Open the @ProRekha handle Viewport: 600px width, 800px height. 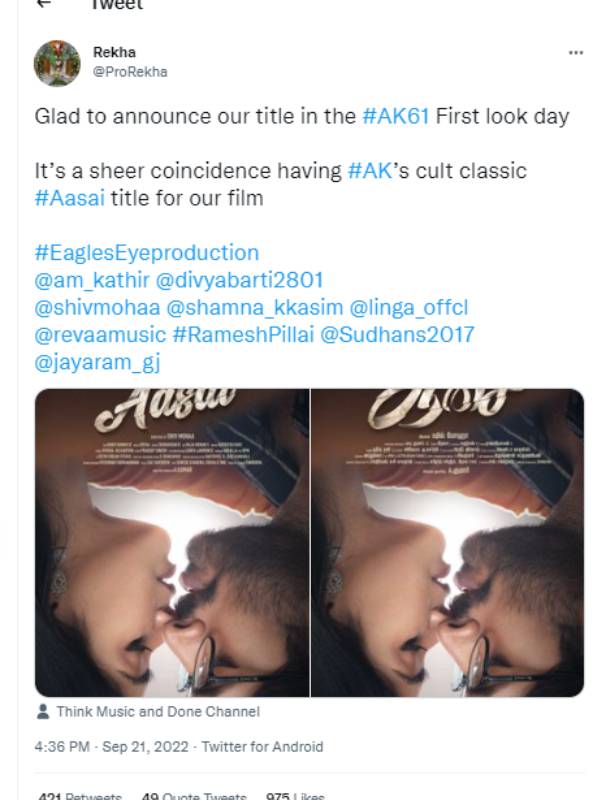(x=130, y=71)
